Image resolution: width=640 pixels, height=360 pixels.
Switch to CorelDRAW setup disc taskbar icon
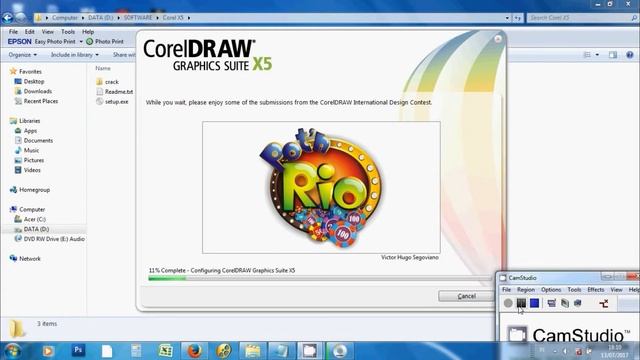340,351
